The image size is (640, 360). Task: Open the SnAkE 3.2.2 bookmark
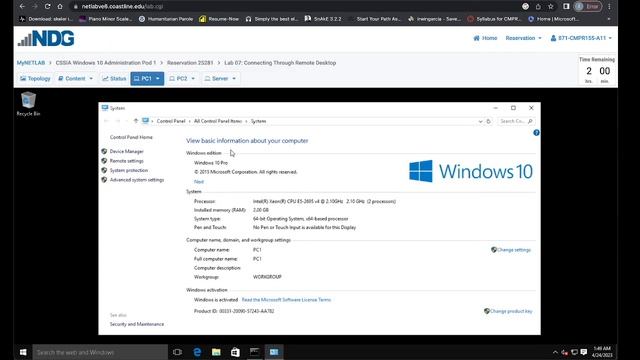tap(323, 19)
